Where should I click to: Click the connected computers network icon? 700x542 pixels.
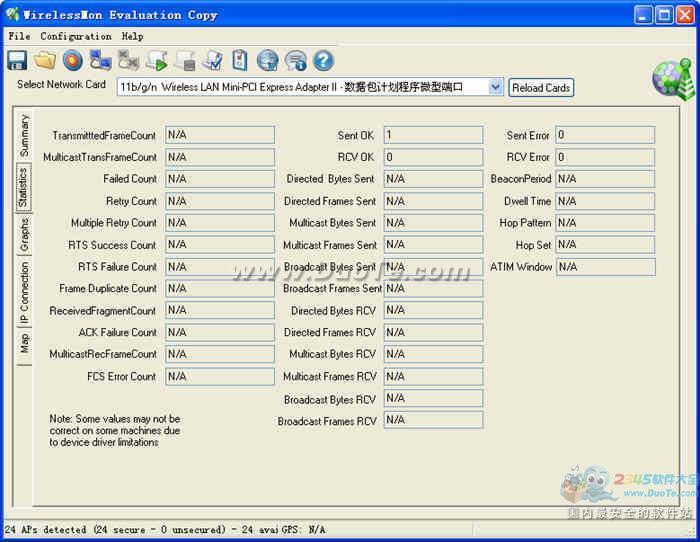pyautogui.click(x=101, y=61)
